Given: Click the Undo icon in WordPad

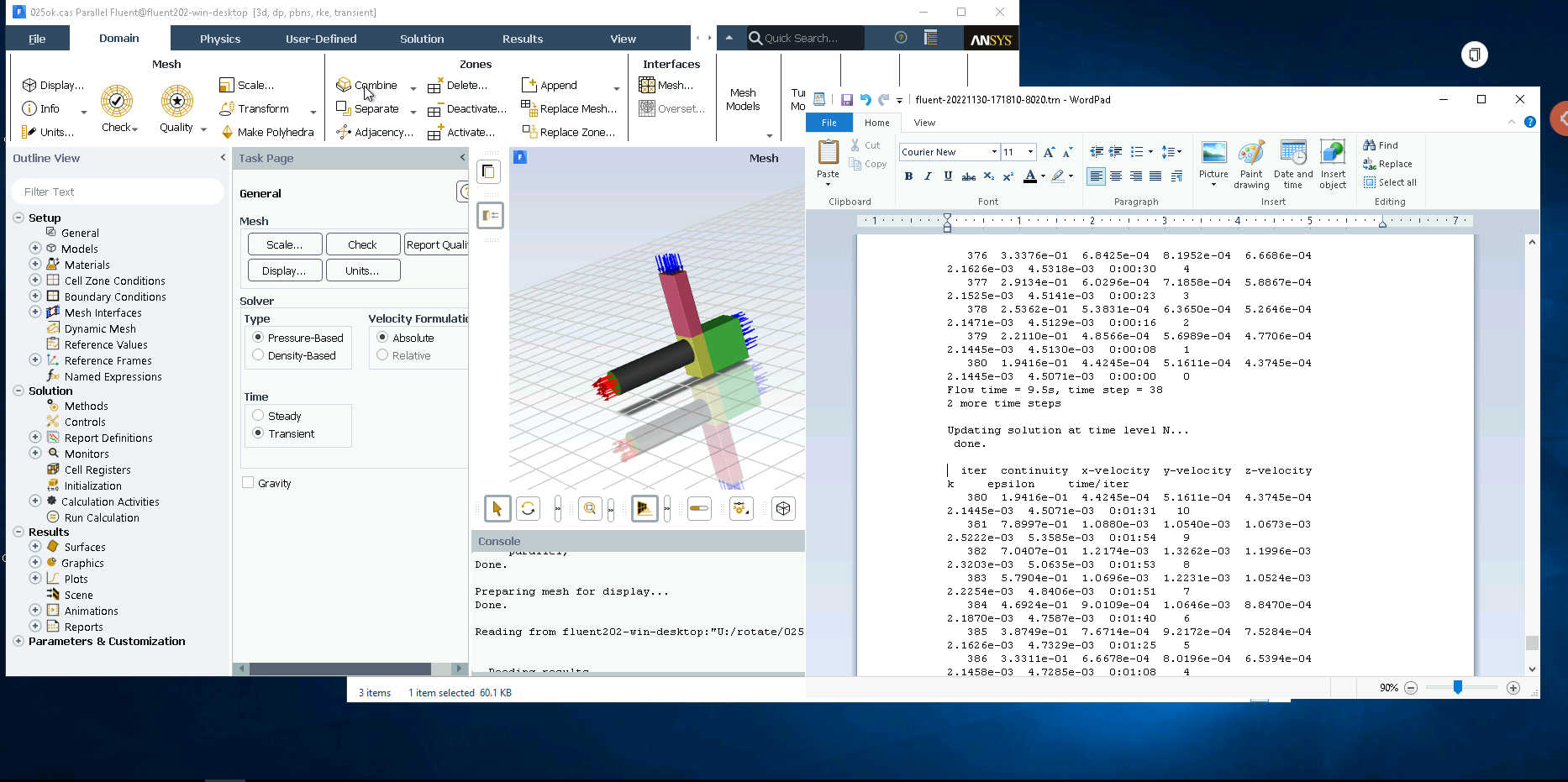Looking at the screenshot, I should (x=865, y=99).
